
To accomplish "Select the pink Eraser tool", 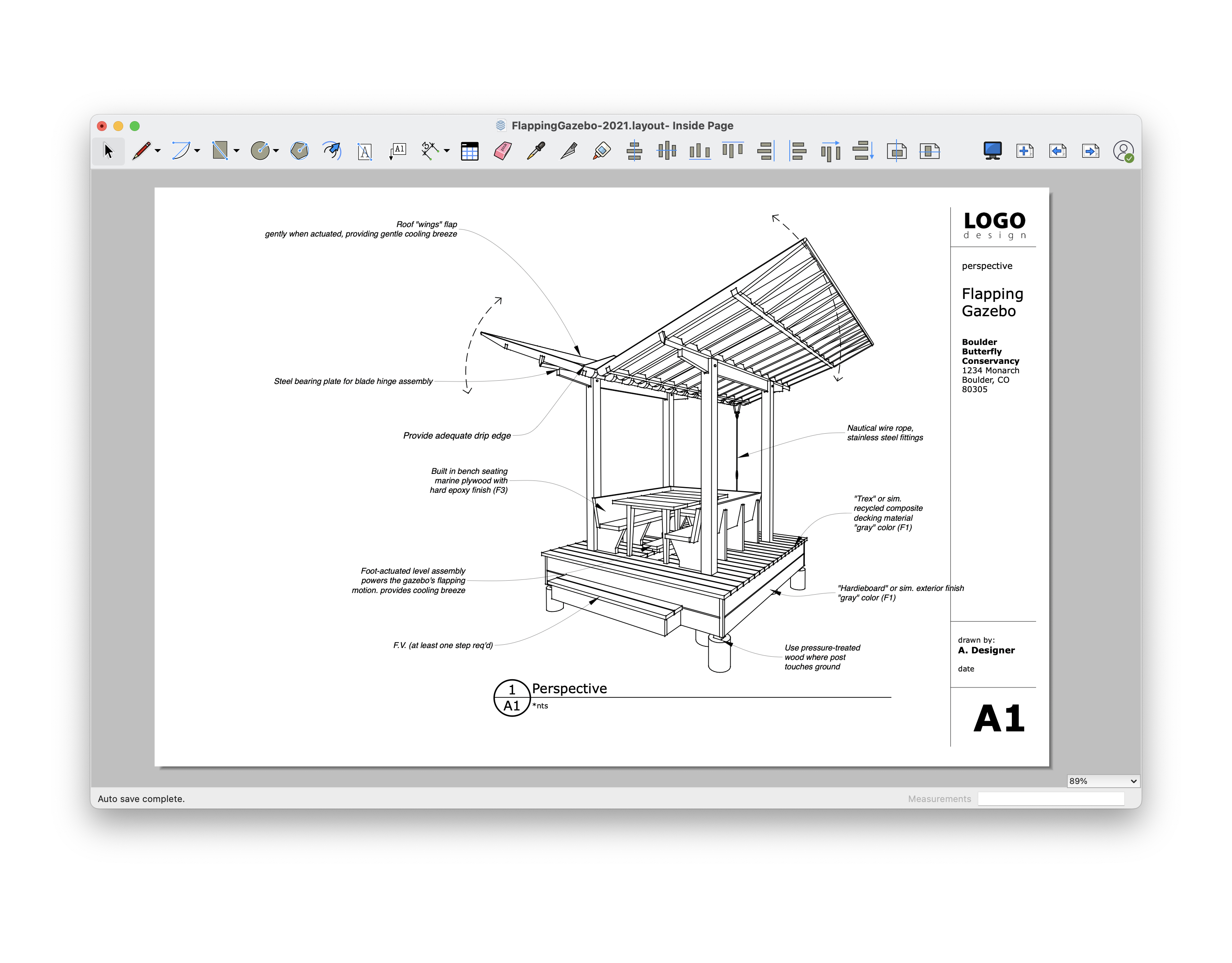I will [x=503, y=151].
